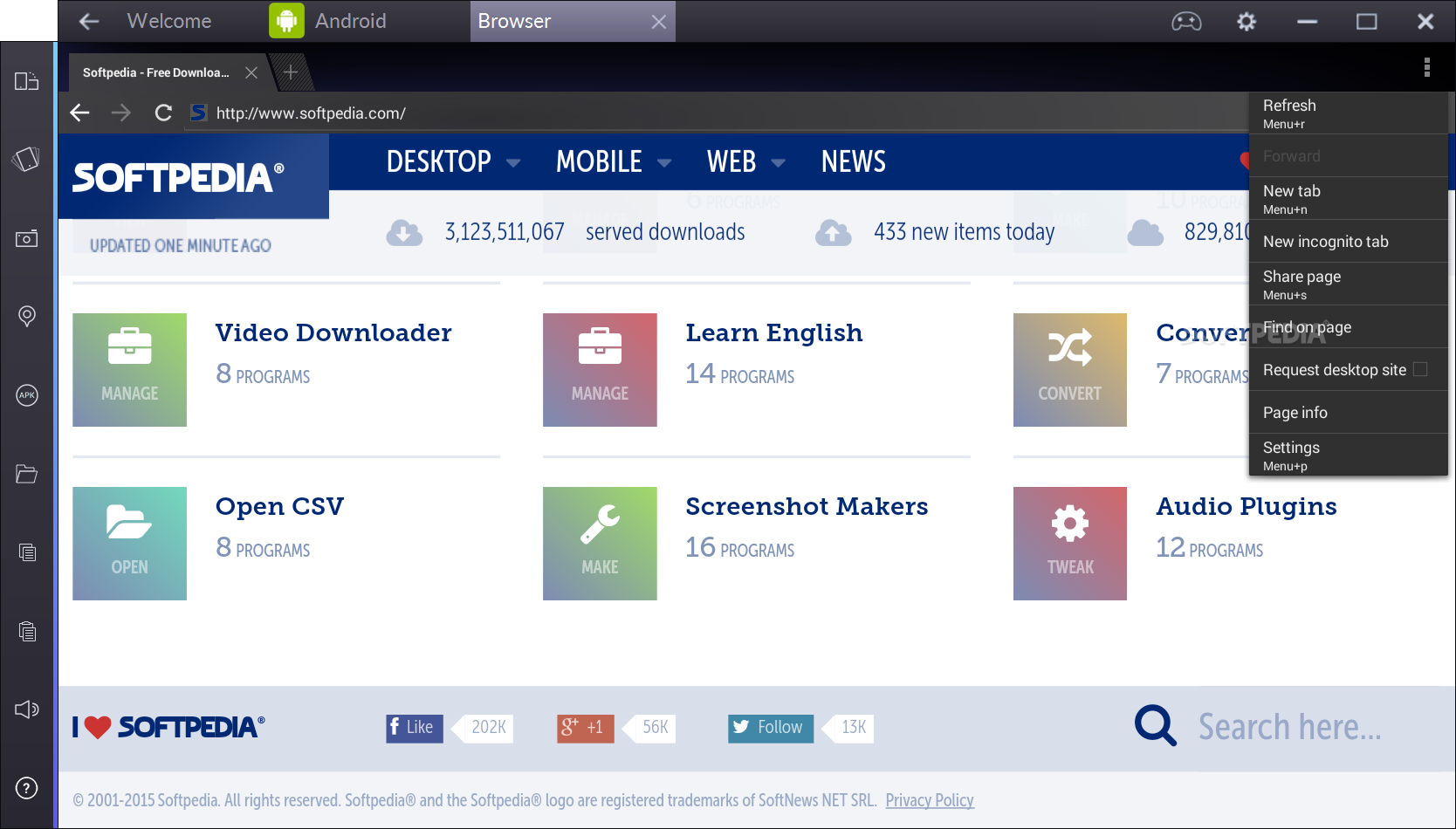This screenshot has width=1456, height=829.
Task: Click the paste clipboard sidebar icon
Action: (27, 631)
